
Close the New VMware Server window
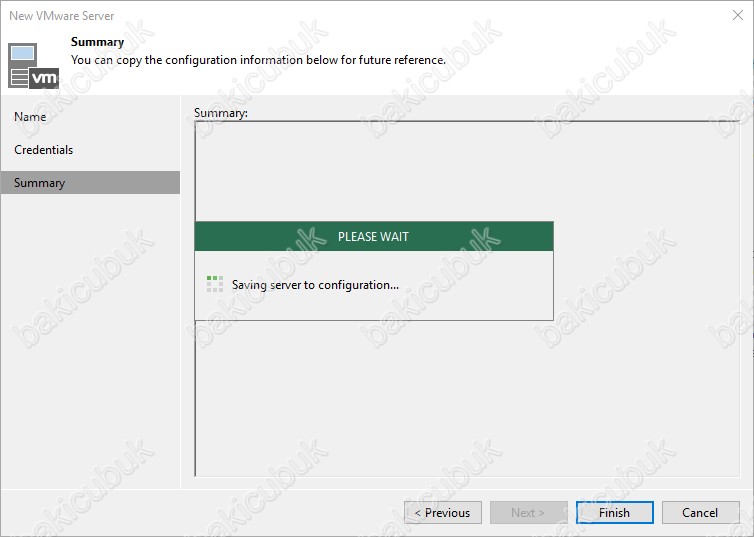coord(738,15)
